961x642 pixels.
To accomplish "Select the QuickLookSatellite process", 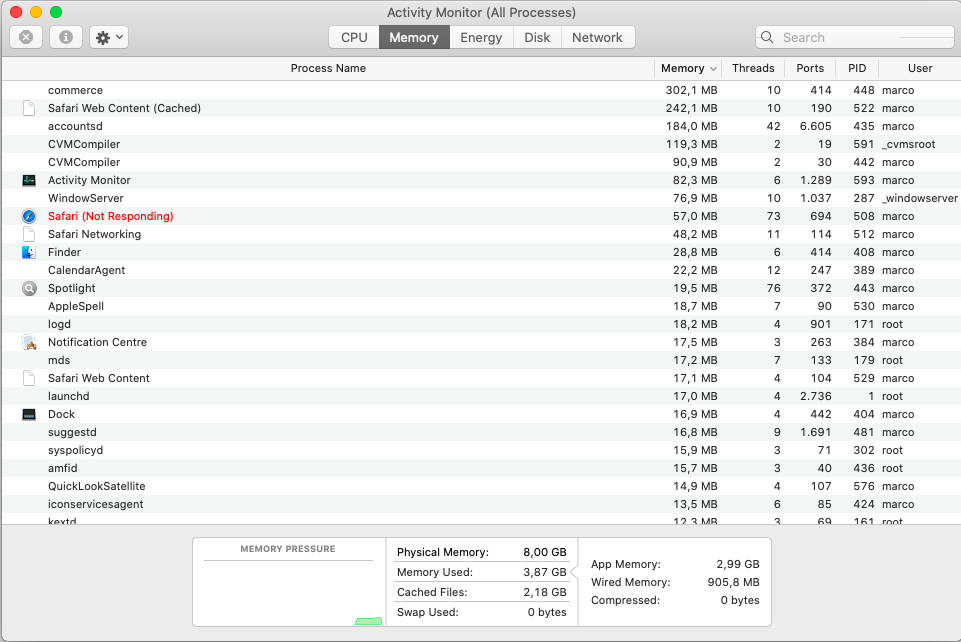I will (480, 486).
